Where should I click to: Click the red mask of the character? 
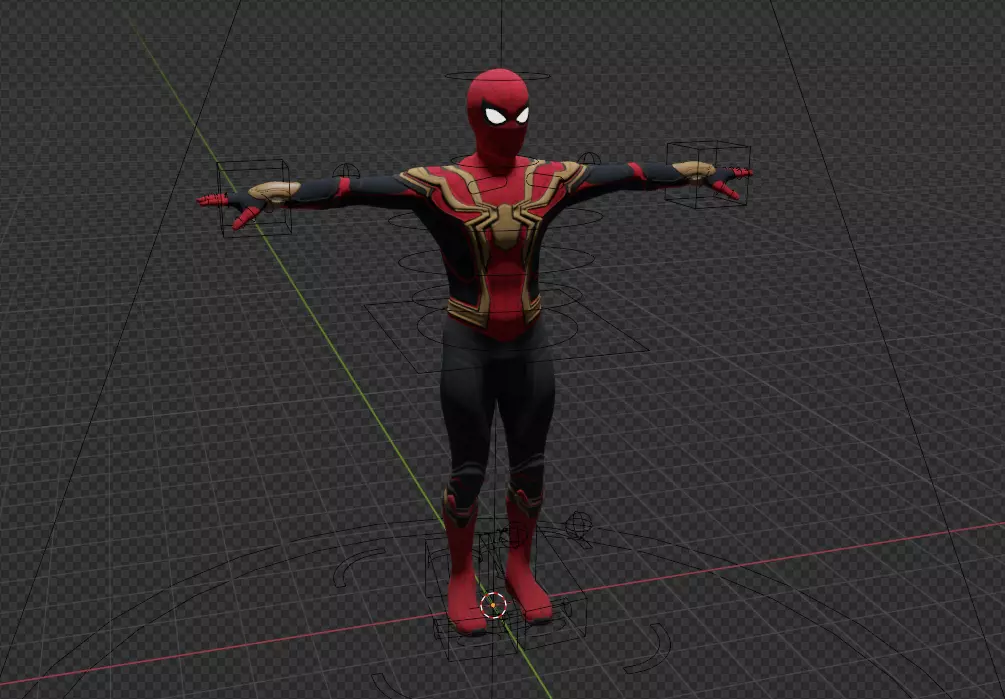tap(498, 115)
